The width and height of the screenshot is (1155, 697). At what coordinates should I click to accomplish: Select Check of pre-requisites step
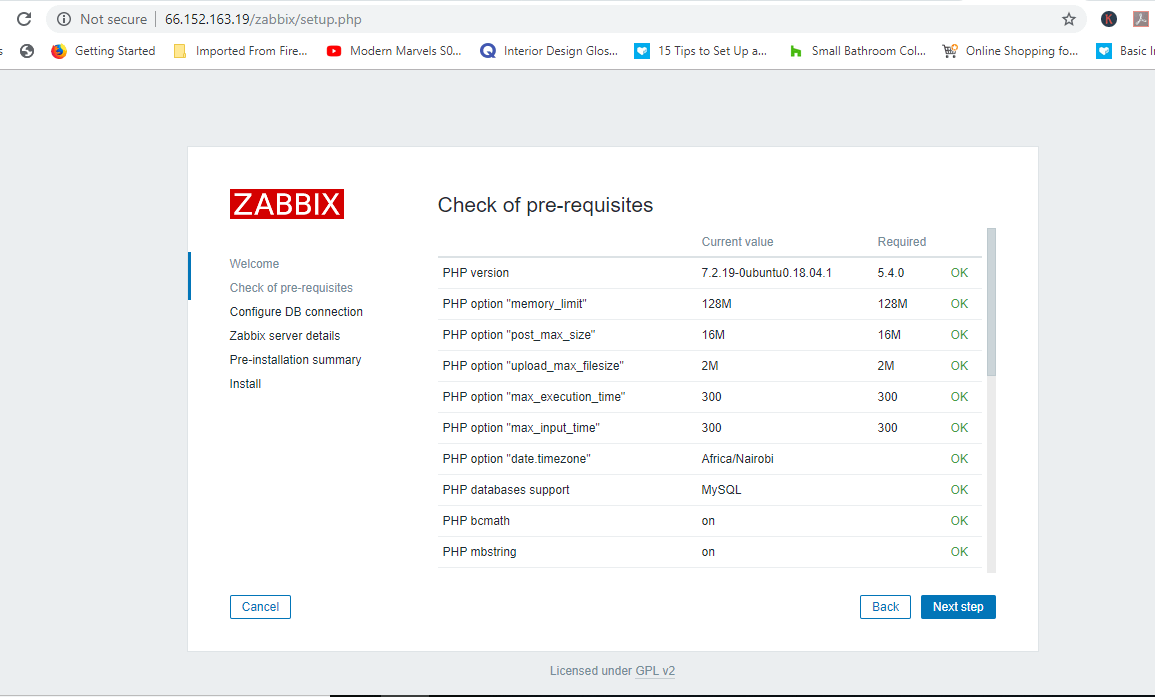tap(291, 288)
